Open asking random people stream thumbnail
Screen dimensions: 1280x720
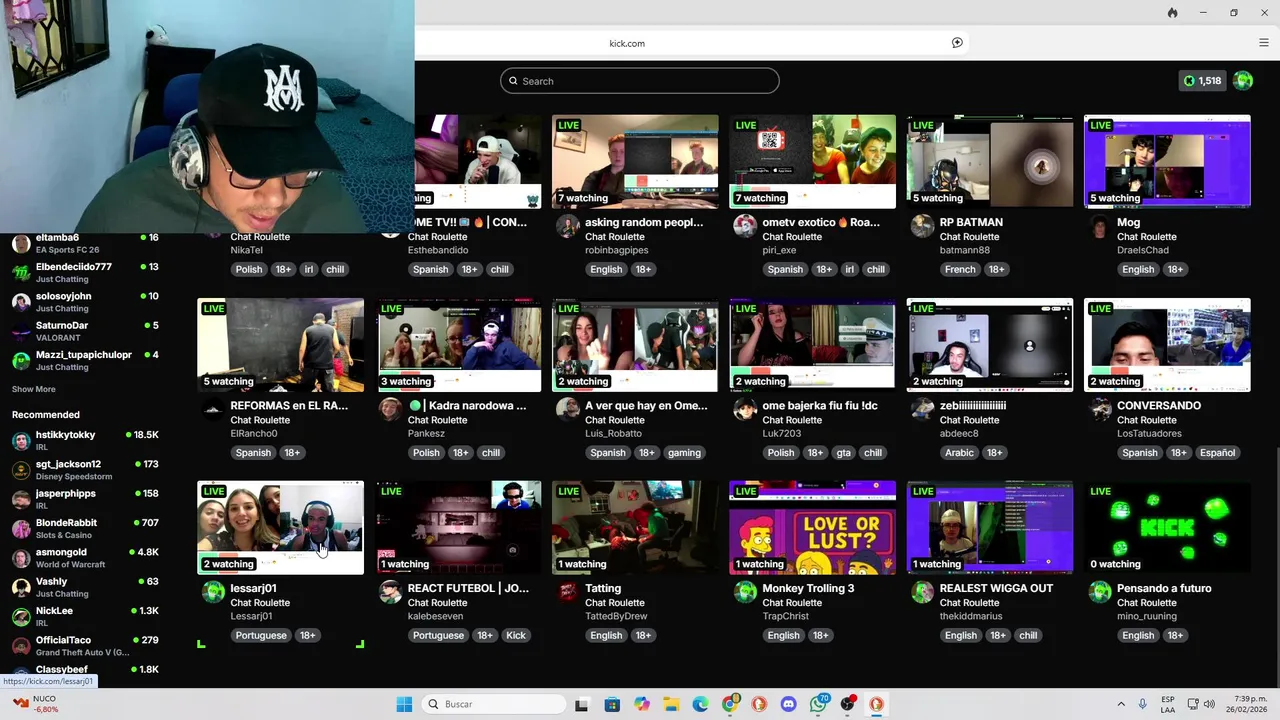click(x=636, y=162)
